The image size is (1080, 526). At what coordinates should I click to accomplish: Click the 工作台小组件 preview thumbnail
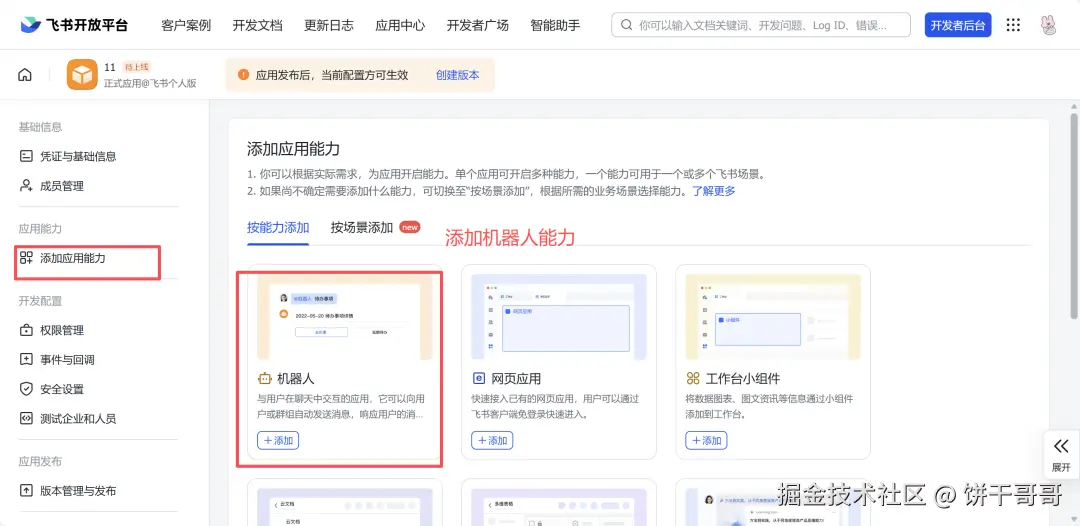point(773,317)
